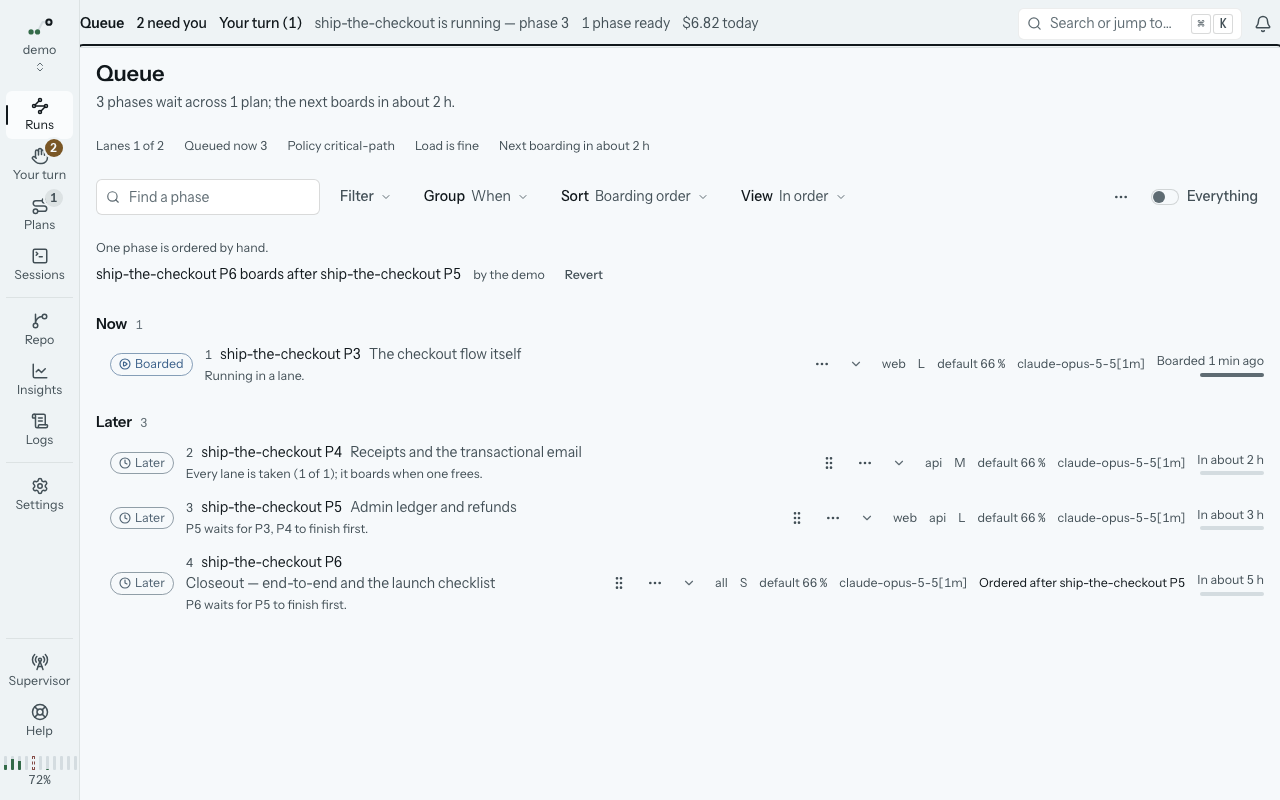Click the notifications bell icon

click(1263, 23)
